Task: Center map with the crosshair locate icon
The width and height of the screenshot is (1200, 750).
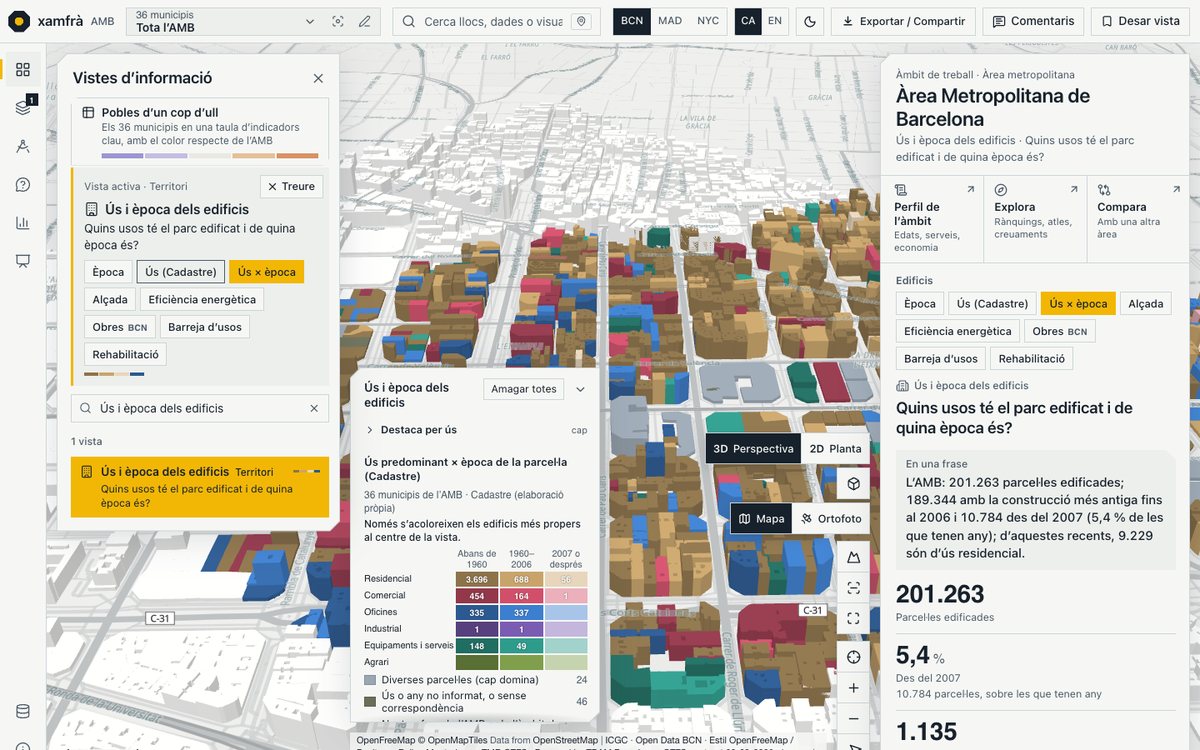Action: [x=853, y=657]
